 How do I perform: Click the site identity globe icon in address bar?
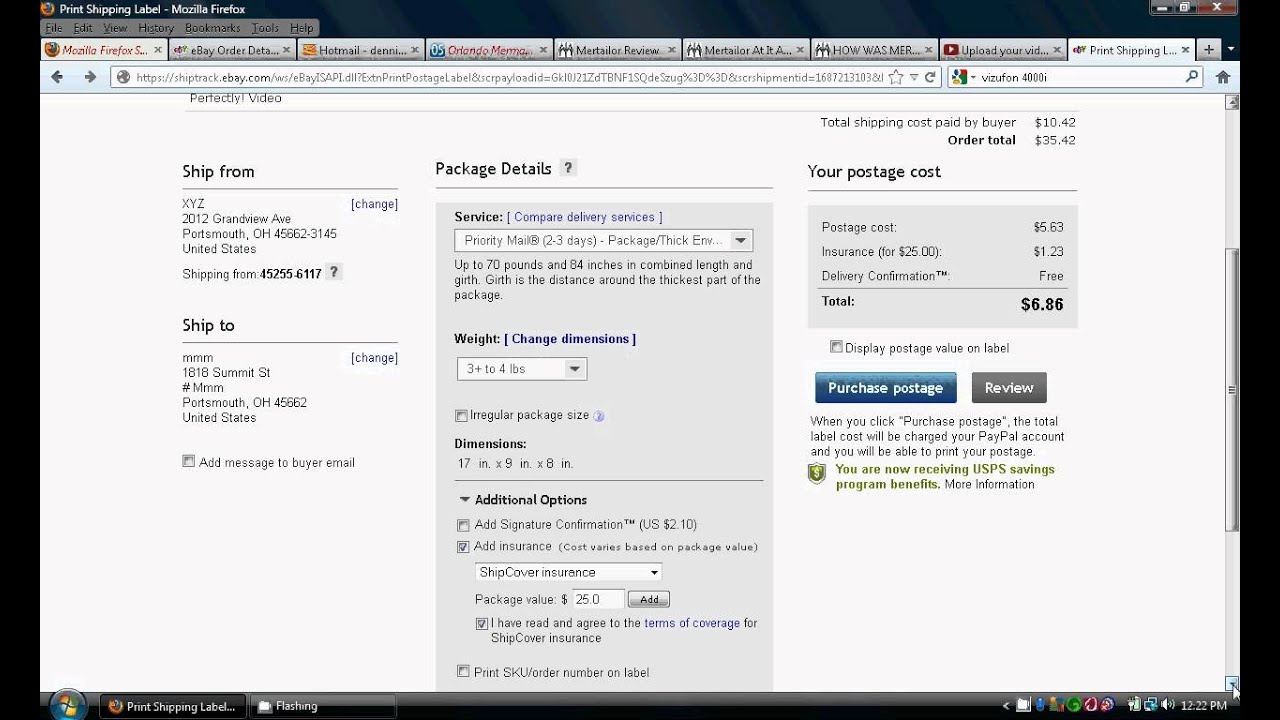[123, 77]
